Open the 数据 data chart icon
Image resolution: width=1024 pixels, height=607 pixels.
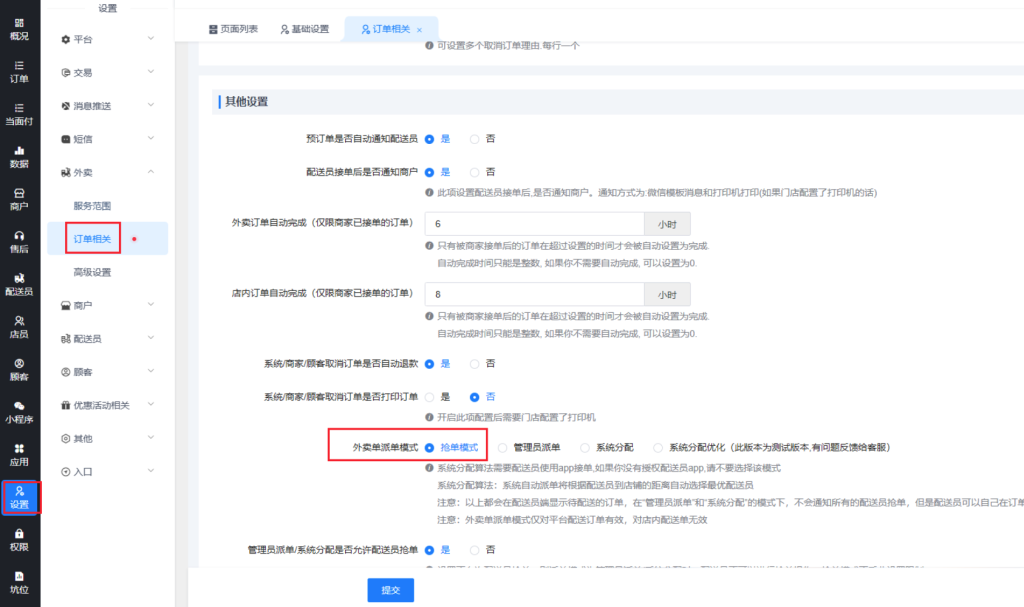19,155
